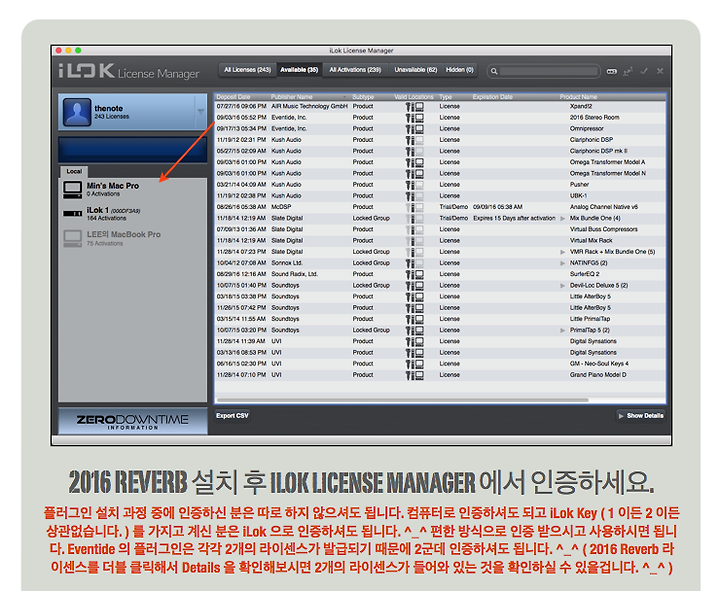Click the Export CSV button
The height and width of the screenshot is (591, 720).
[x=232, y=416]
